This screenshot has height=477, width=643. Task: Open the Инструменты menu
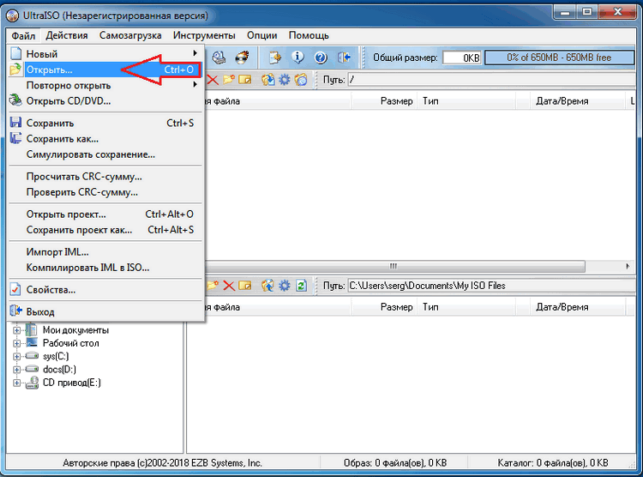coord(204,36)
